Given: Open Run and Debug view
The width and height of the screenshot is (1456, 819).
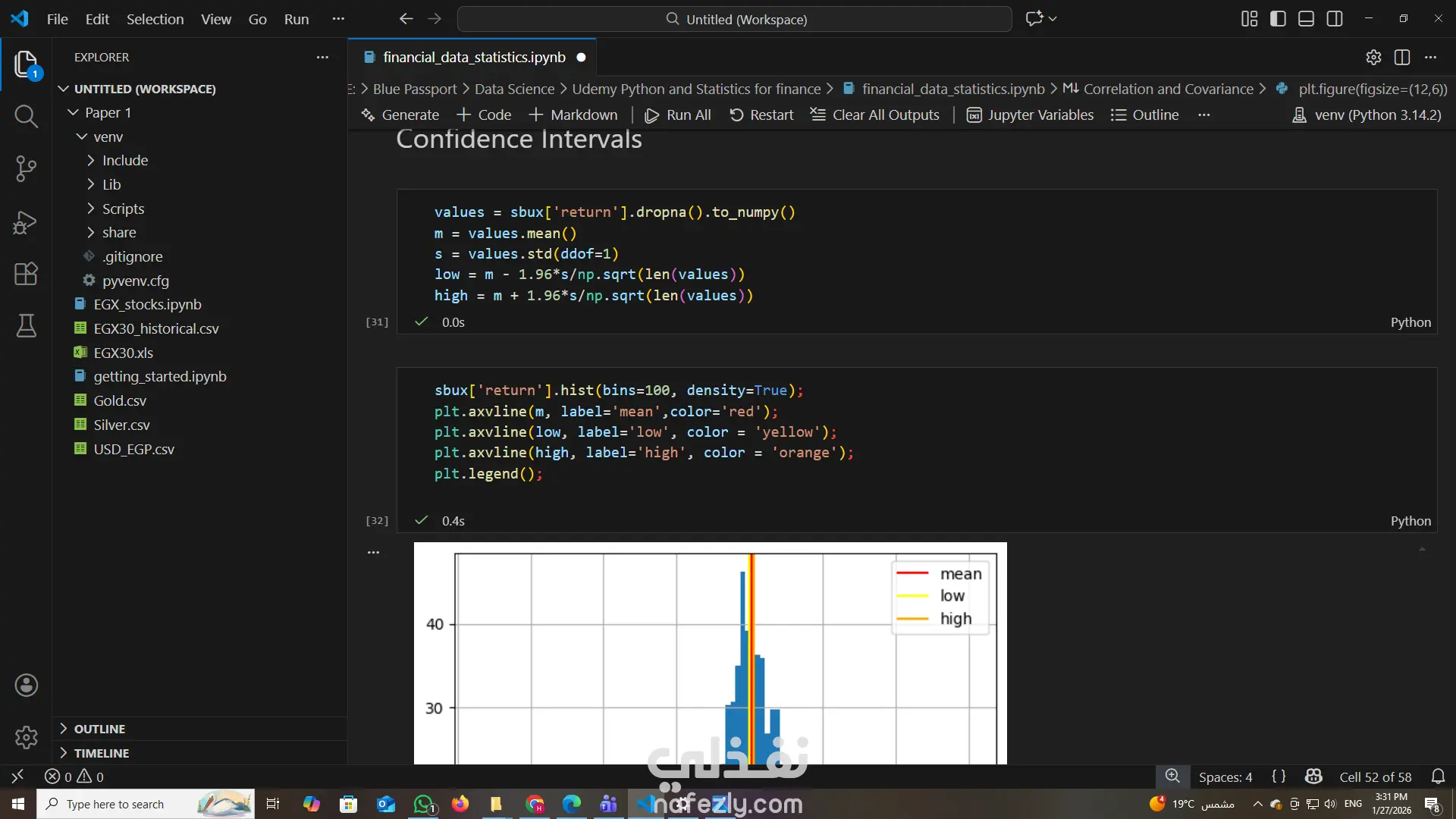Looking at the screenshot, I should coord(26,221).
